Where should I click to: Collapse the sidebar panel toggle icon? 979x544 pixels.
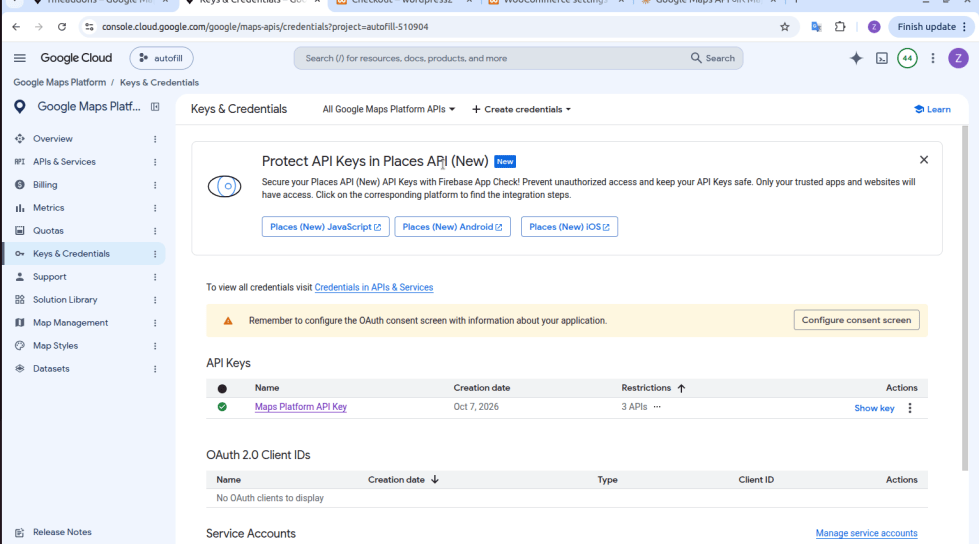click(155, 107)
